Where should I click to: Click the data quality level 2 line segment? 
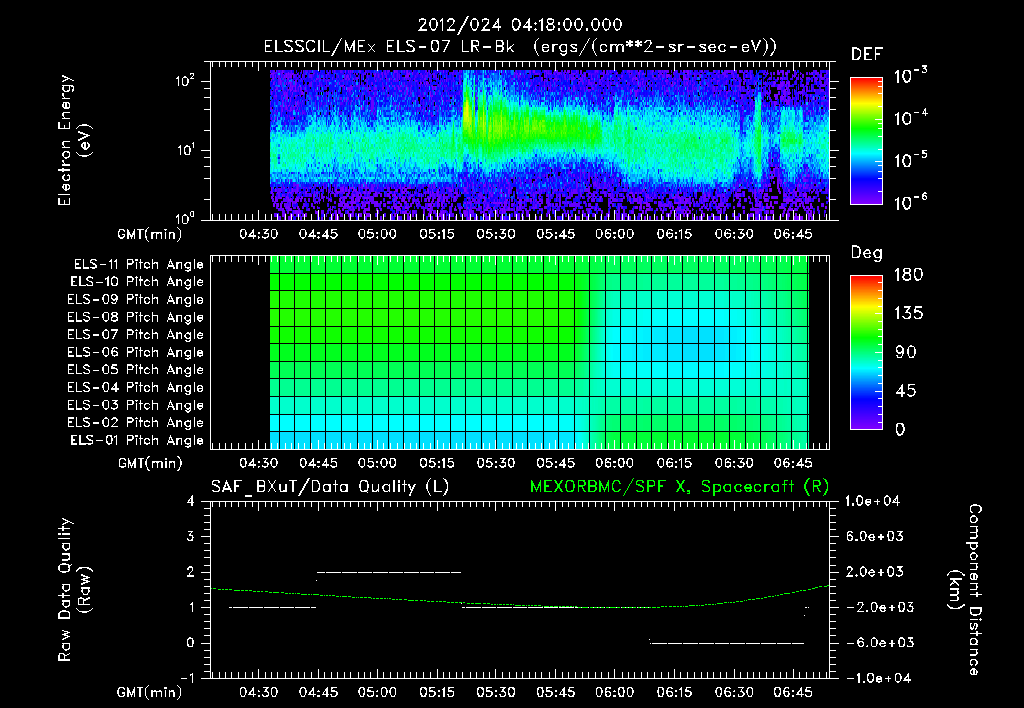[389, 572]
